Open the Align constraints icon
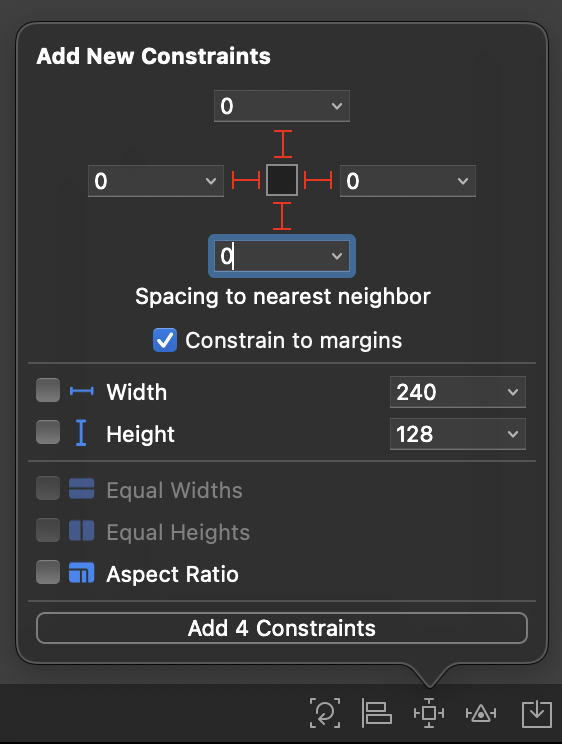562x744 pixels. tap(377, 713)
